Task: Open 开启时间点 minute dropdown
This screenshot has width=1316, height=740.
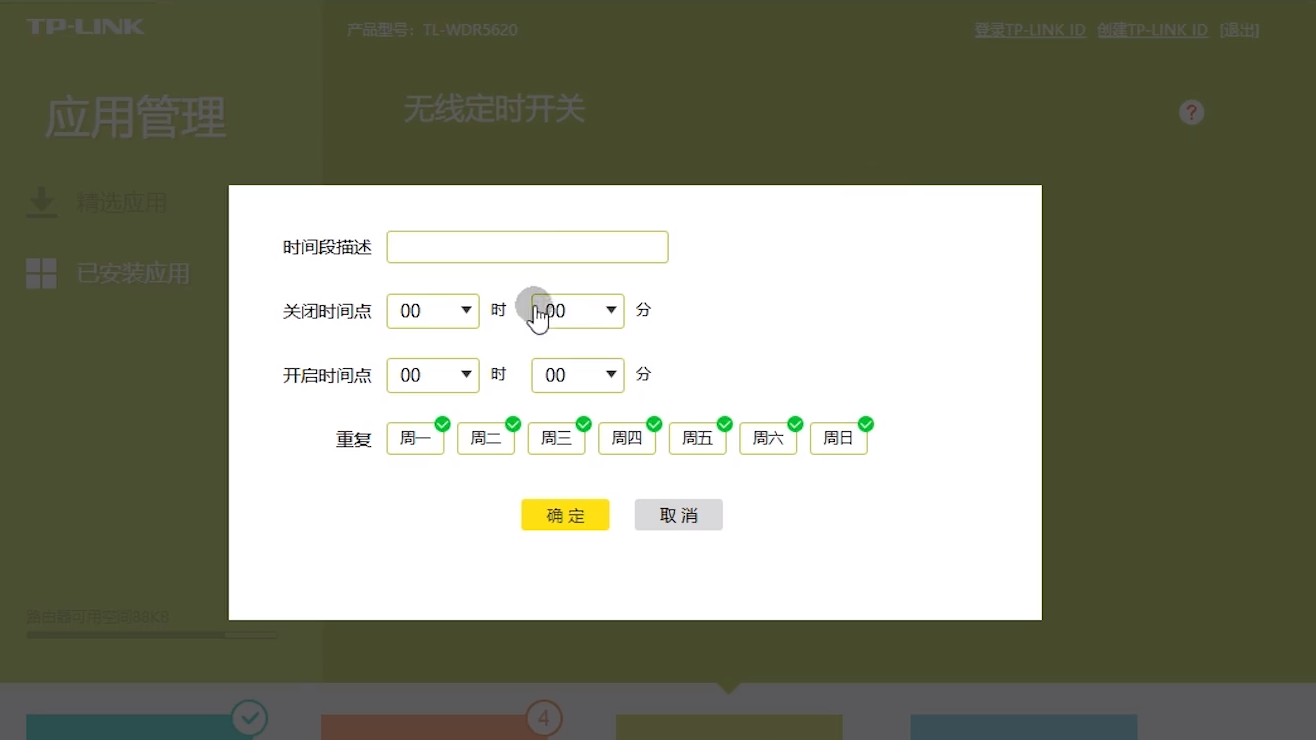Action: pos(578,375)
